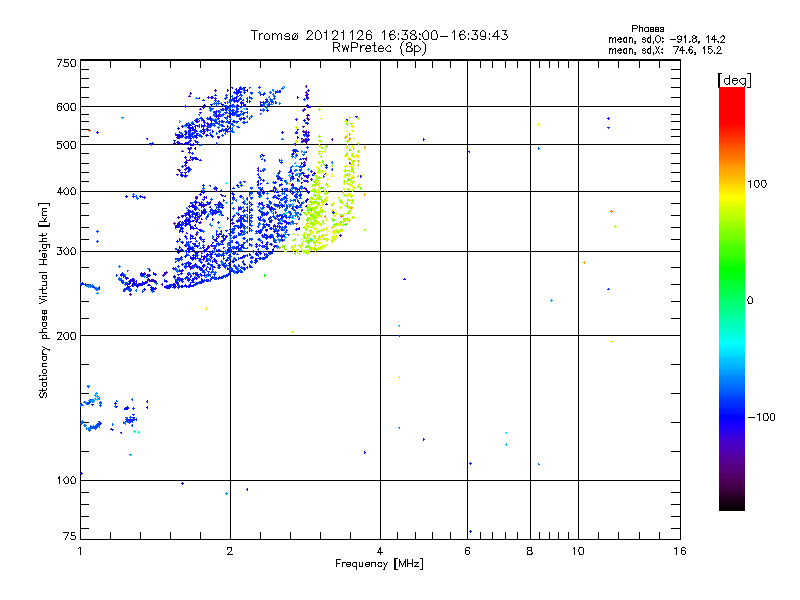The width and height of the screenshot is (800, 600).
Task: Click the x-axis label '1'
Action: 80,551
